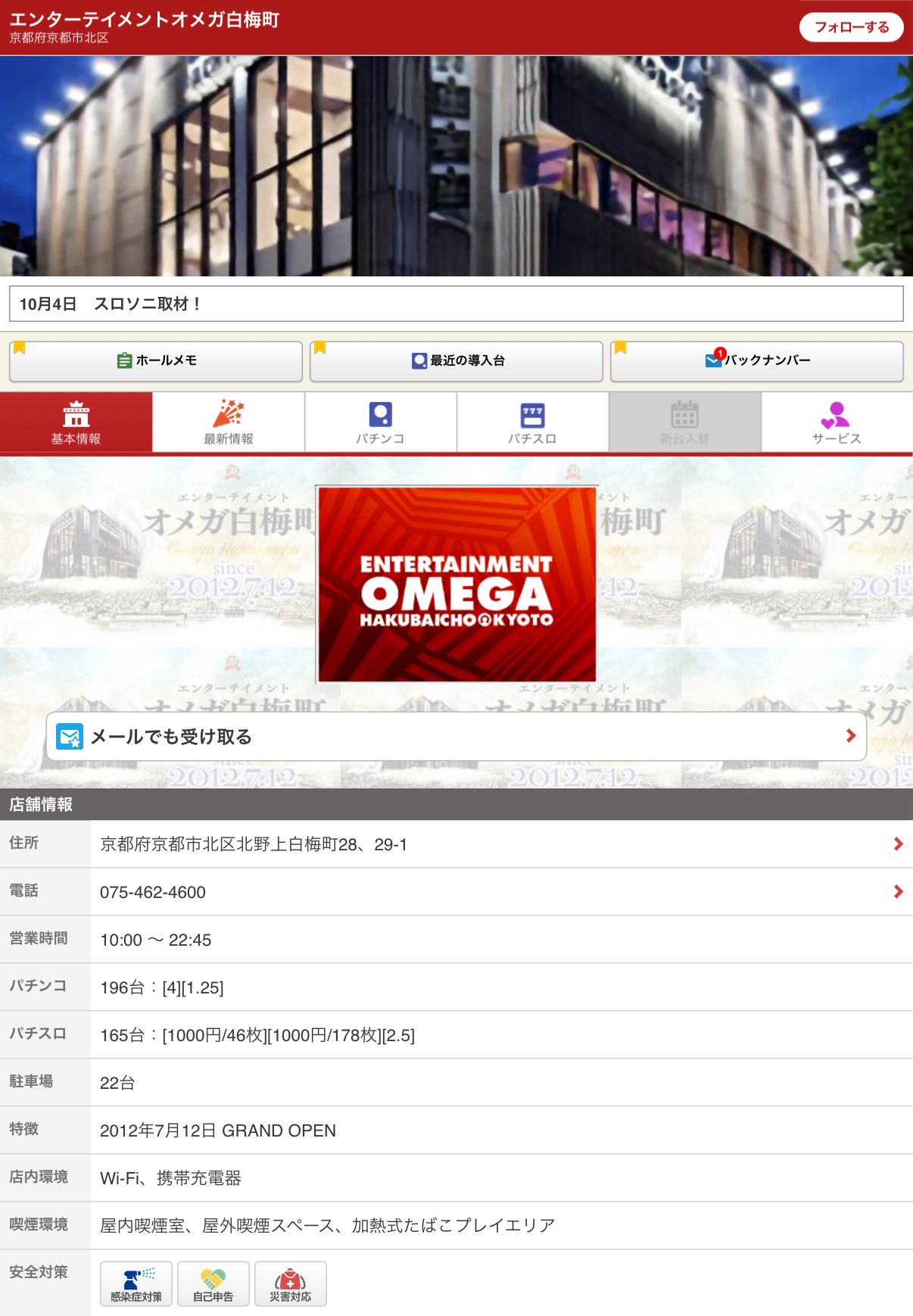The image size is (913, 1316).
Task: Click the 喫煙環境 smoking details text
Action: click(328, 1225)
